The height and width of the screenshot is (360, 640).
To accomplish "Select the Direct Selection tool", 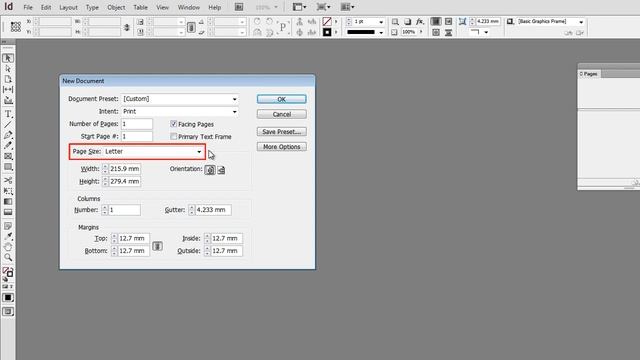I will 8,69.
